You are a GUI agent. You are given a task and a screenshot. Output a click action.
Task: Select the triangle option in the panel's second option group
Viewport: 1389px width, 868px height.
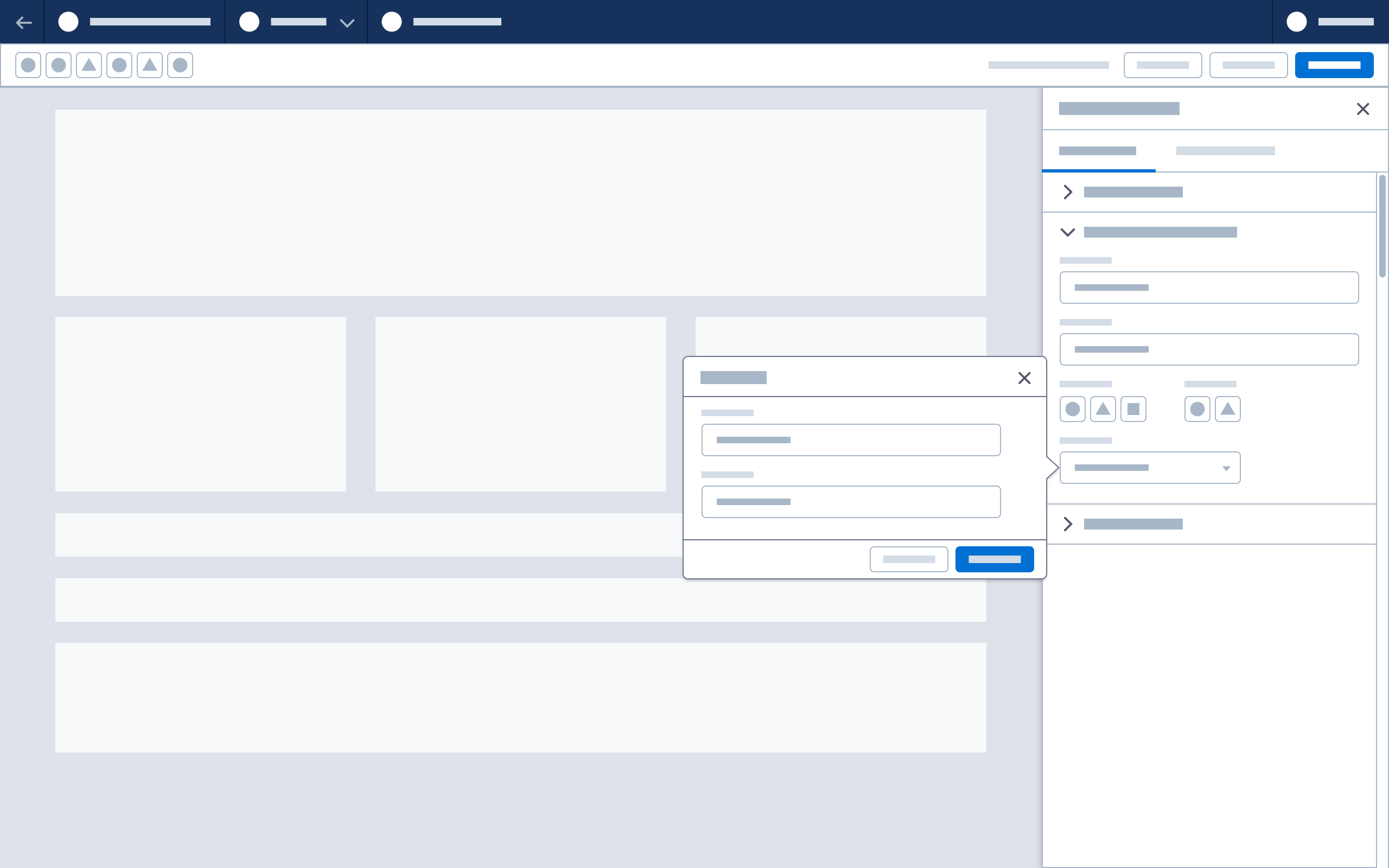pos(1228,409)
